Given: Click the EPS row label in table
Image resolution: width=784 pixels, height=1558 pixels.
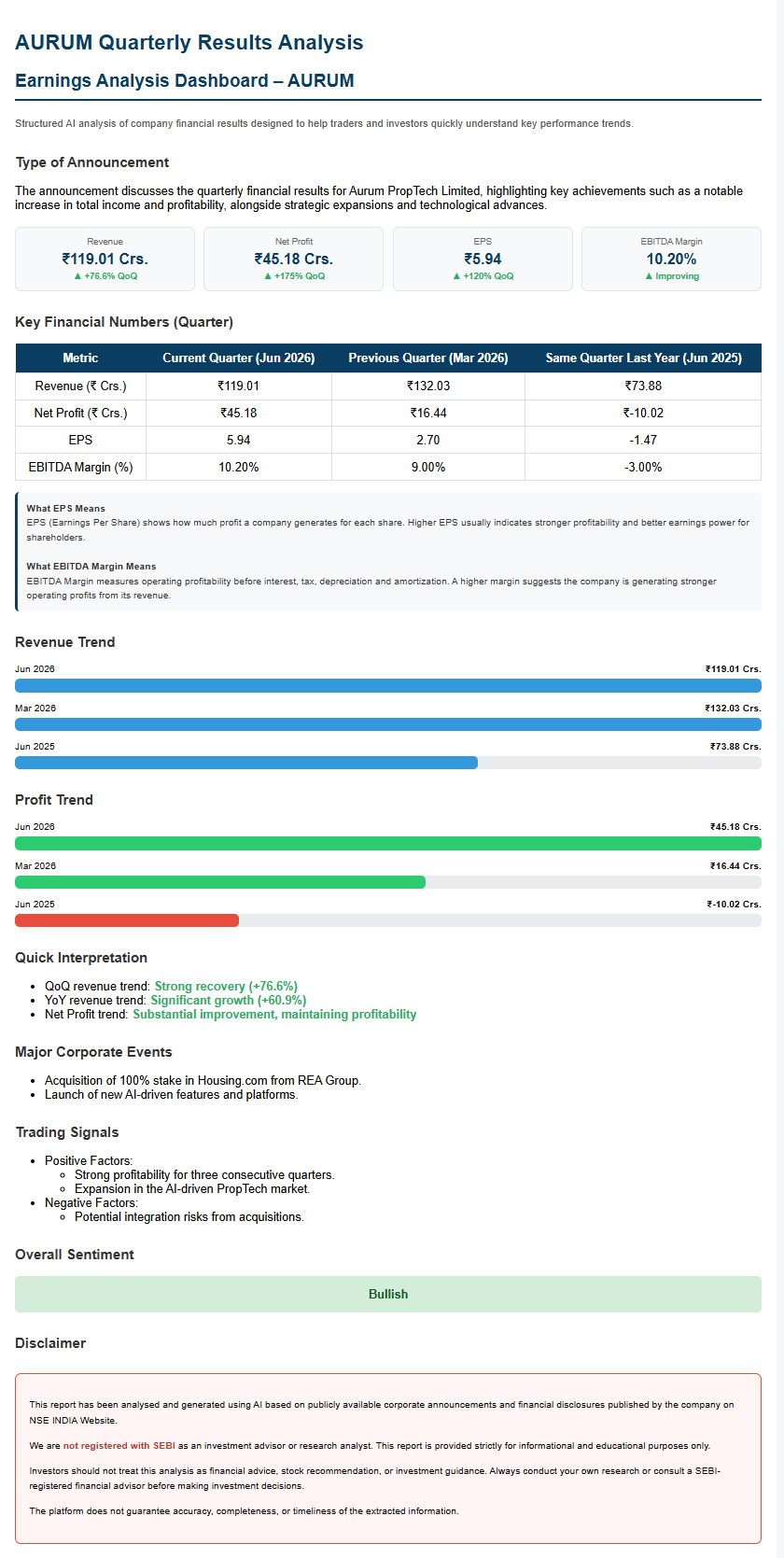Looking at the screenshot, I should [x=80, y=441].
